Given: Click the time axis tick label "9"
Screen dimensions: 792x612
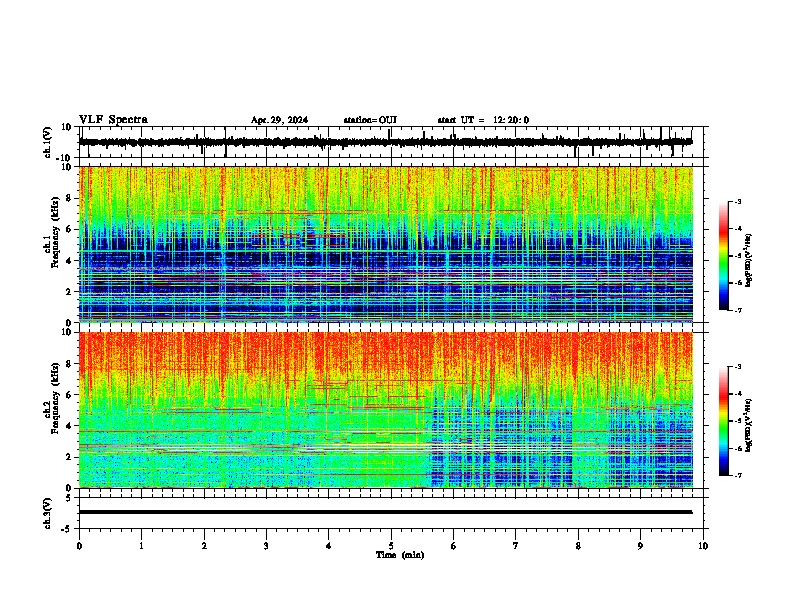Looking at the screenshot, I should click(640, 546).
